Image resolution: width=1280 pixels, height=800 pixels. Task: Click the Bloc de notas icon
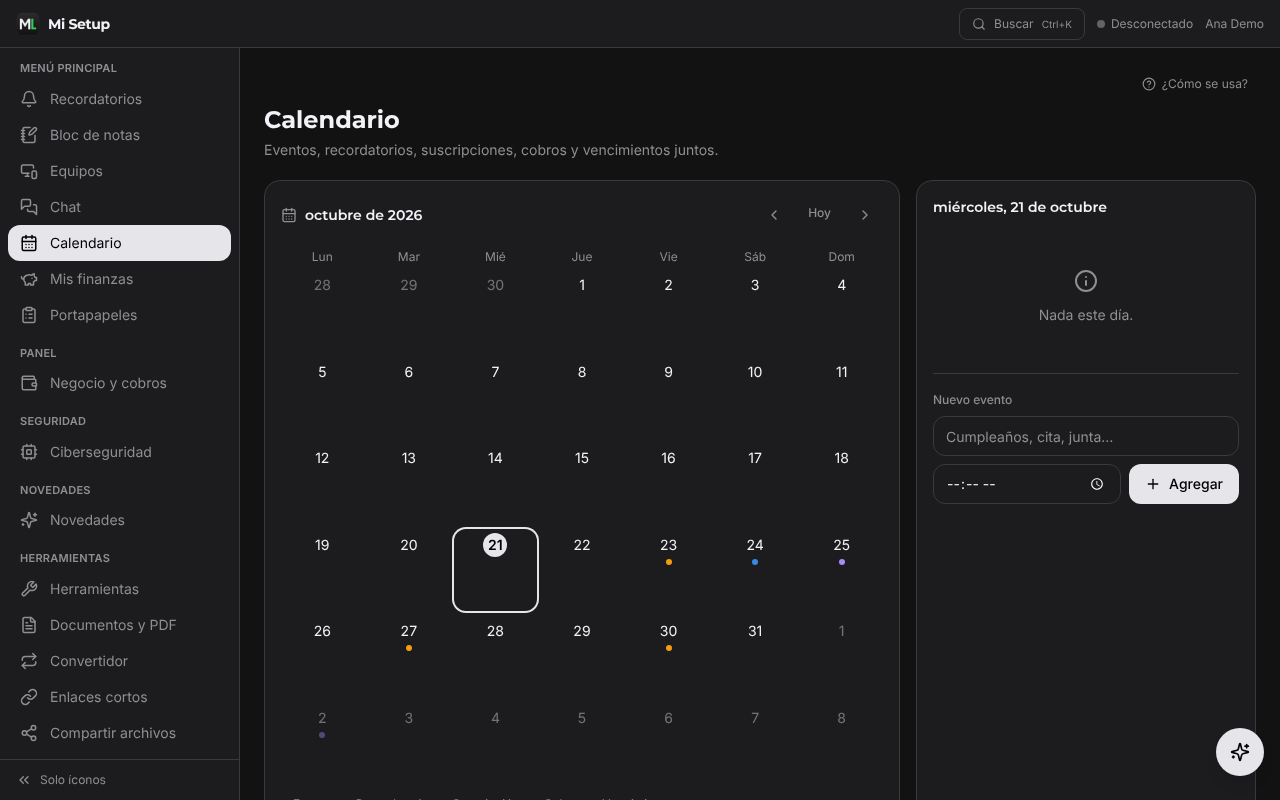point(29,135)
